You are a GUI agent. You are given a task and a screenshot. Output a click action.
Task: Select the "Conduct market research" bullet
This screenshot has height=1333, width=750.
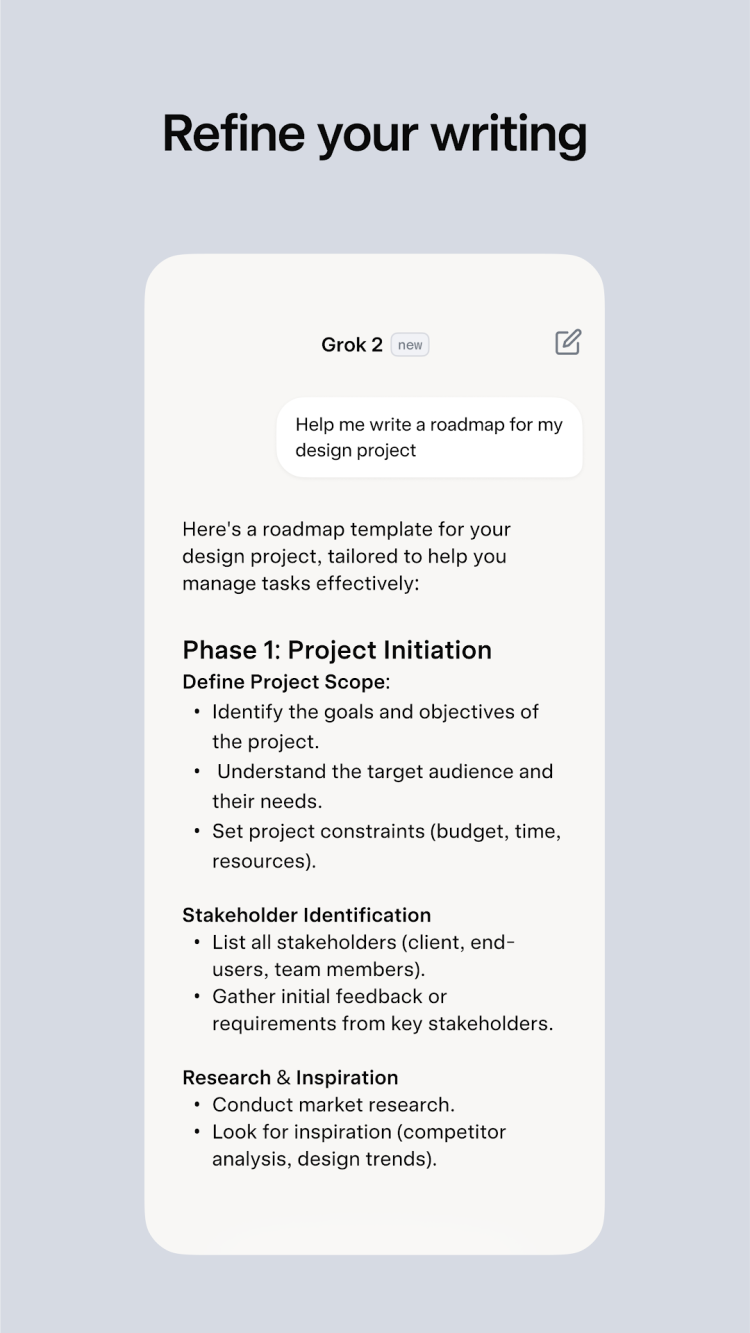(x=333, y=1105)
